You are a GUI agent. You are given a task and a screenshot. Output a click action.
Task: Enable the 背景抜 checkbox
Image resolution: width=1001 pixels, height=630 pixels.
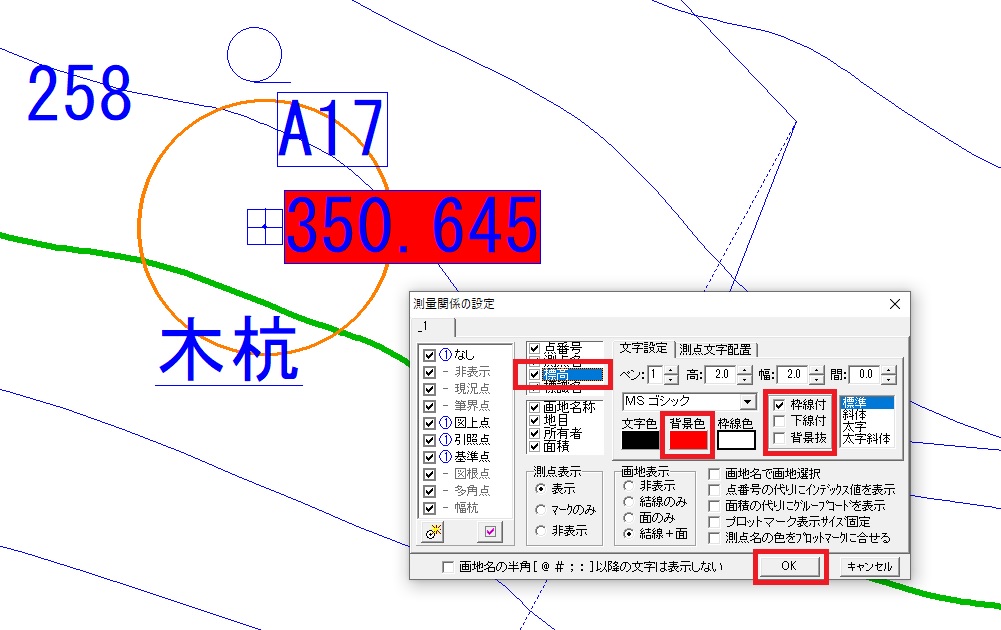780,438
